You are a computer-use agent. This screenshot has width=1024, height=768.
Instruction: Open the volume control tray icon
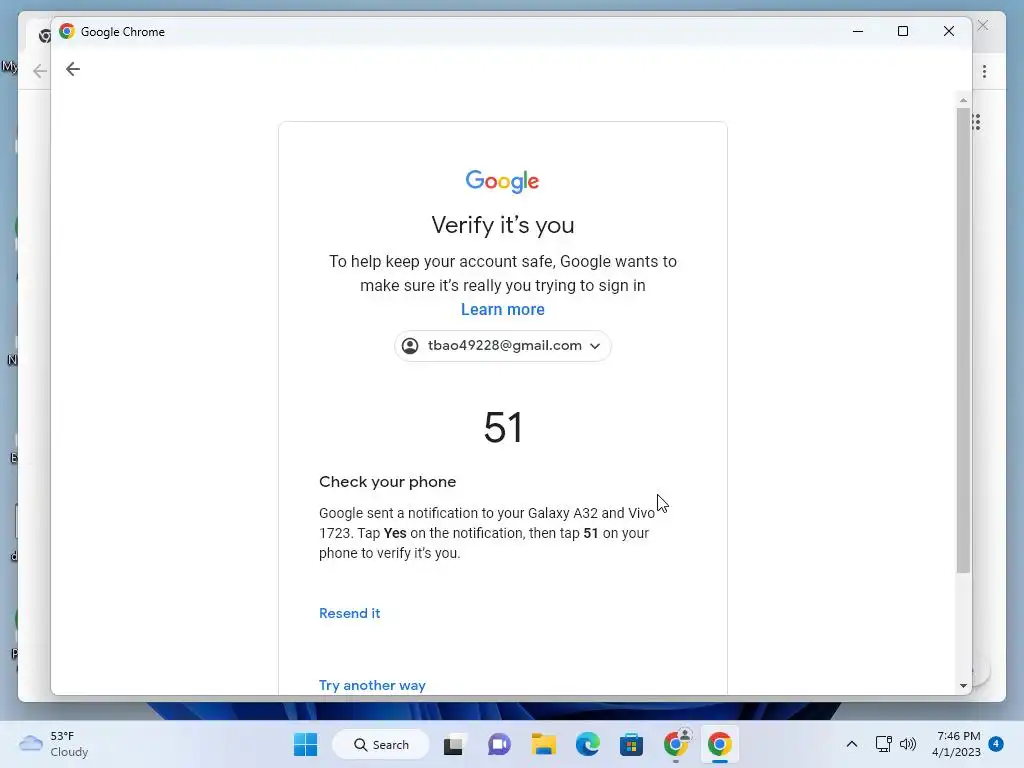click(908, 744)
